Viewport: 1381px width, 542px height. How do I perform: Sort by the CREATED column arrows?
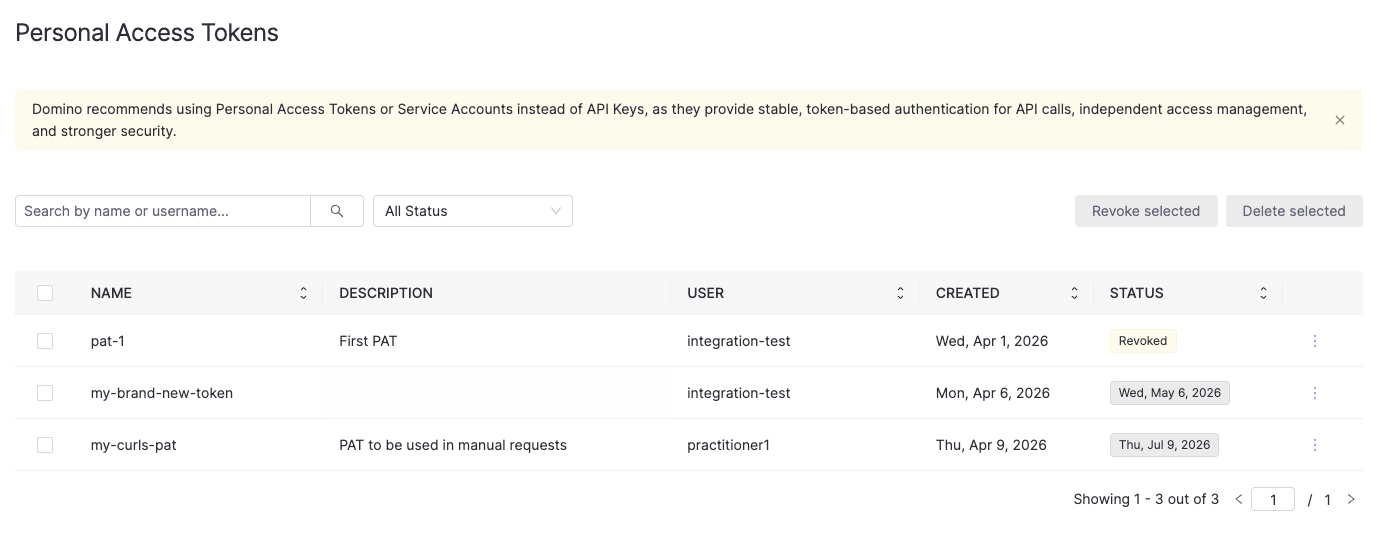(1074, 293)
